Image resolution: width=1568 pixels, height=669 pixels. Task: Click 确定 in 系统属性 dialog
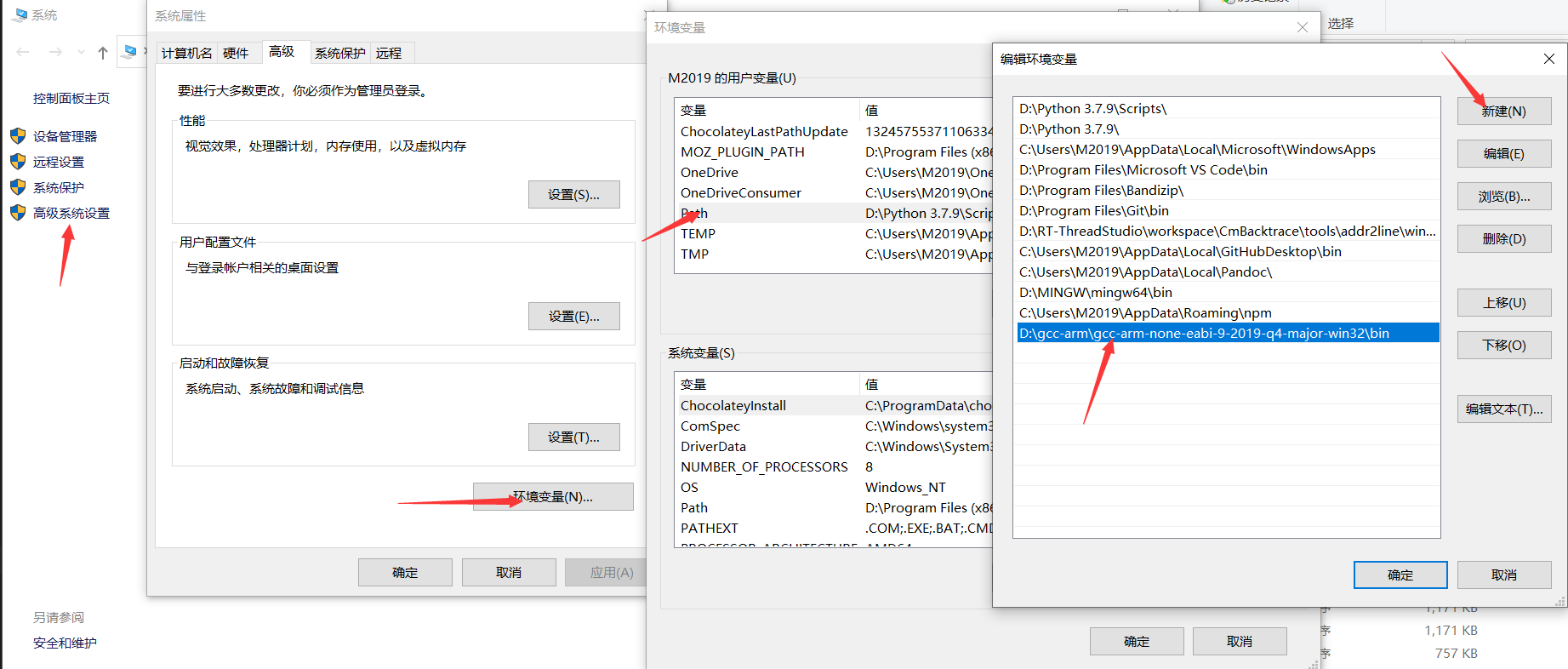(x=405, y=572)
